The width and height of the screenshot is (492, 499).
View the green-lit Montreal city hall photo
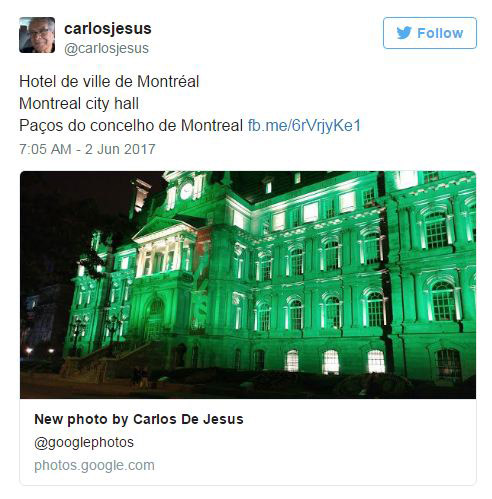(248, 285)
